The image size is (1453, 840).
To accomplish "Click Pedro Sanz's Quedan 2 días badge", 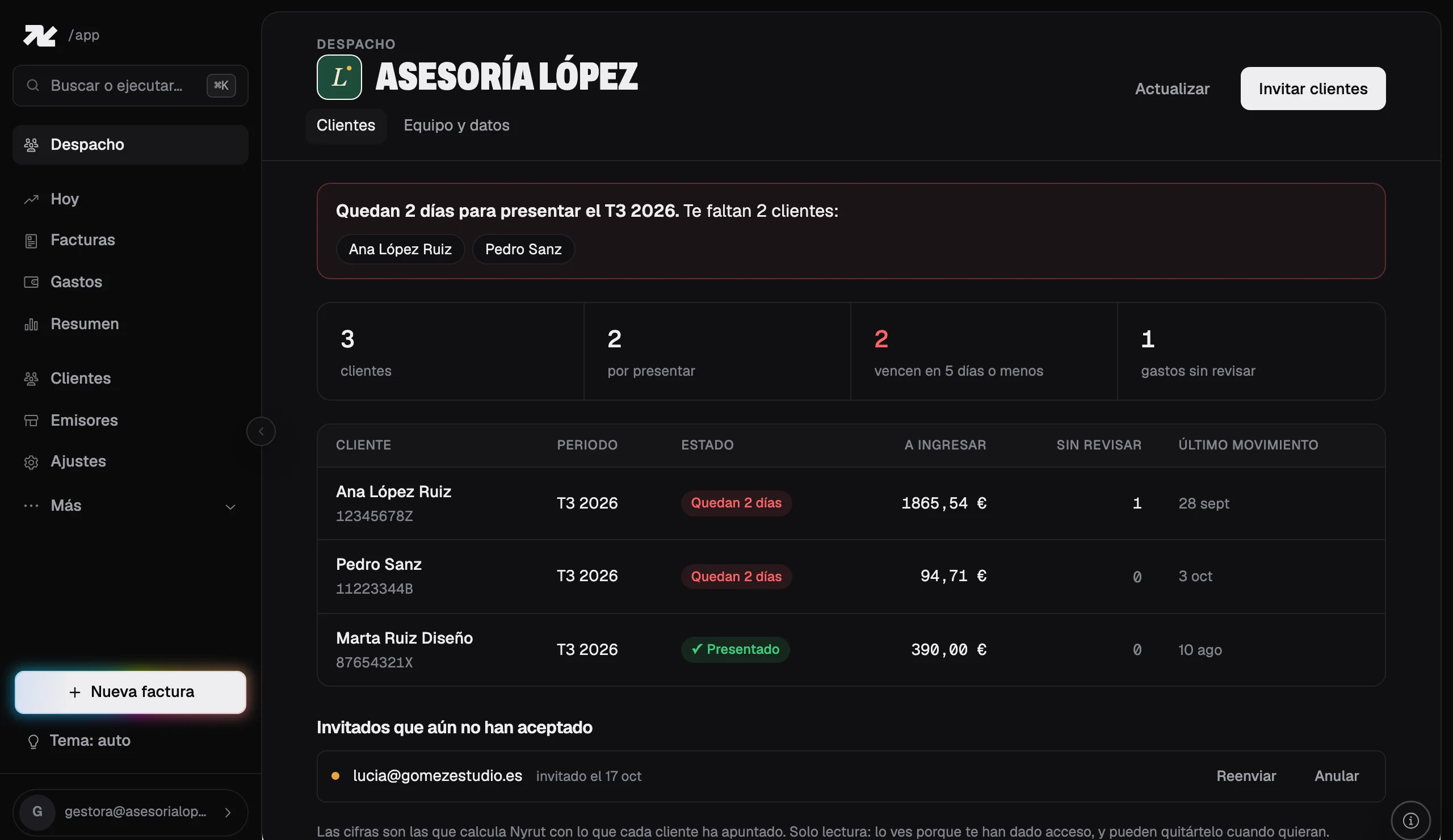I will click(736, 576).
